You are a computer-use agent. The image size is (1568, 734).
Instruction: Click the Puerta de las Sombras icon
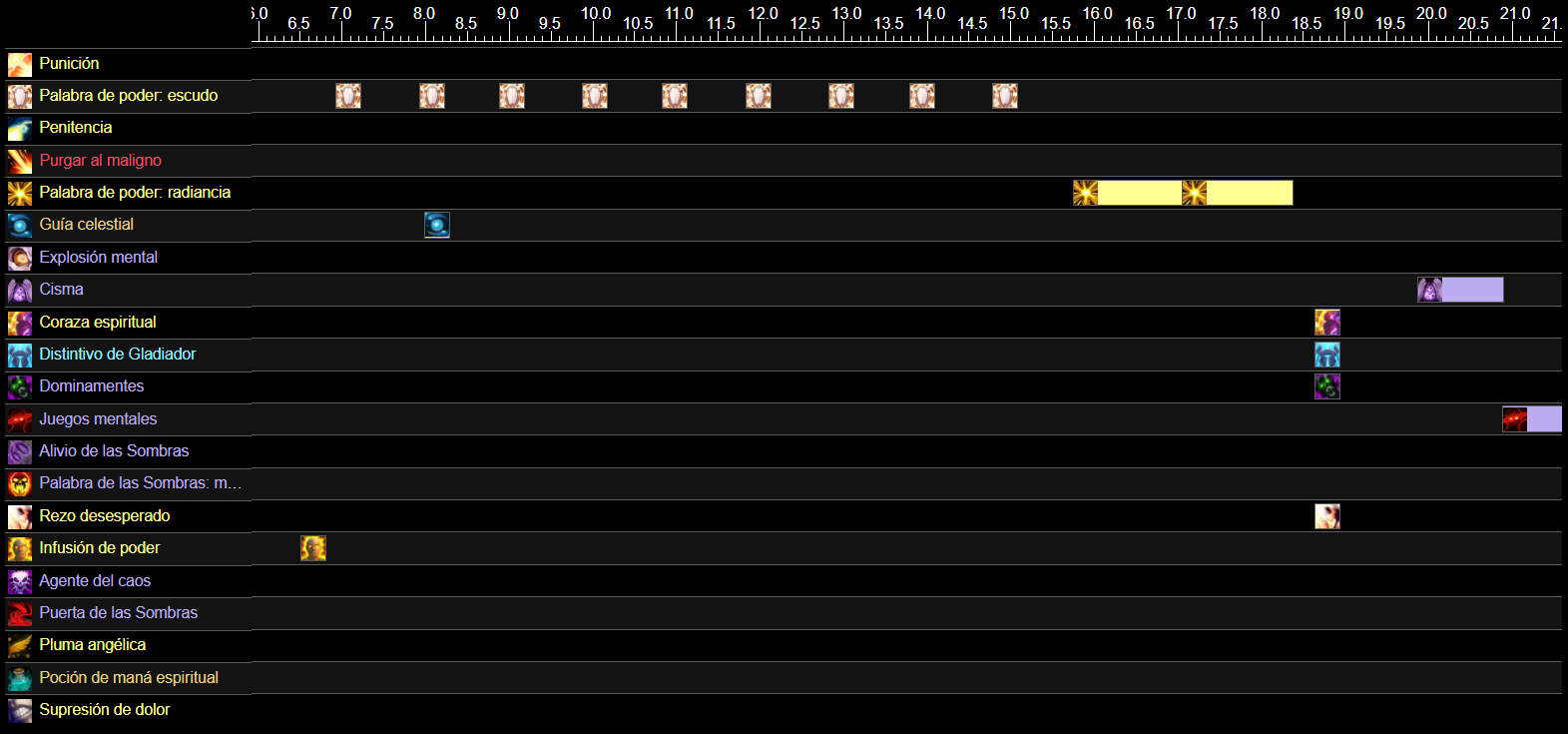pyautogui.click(x=20, y=614)
